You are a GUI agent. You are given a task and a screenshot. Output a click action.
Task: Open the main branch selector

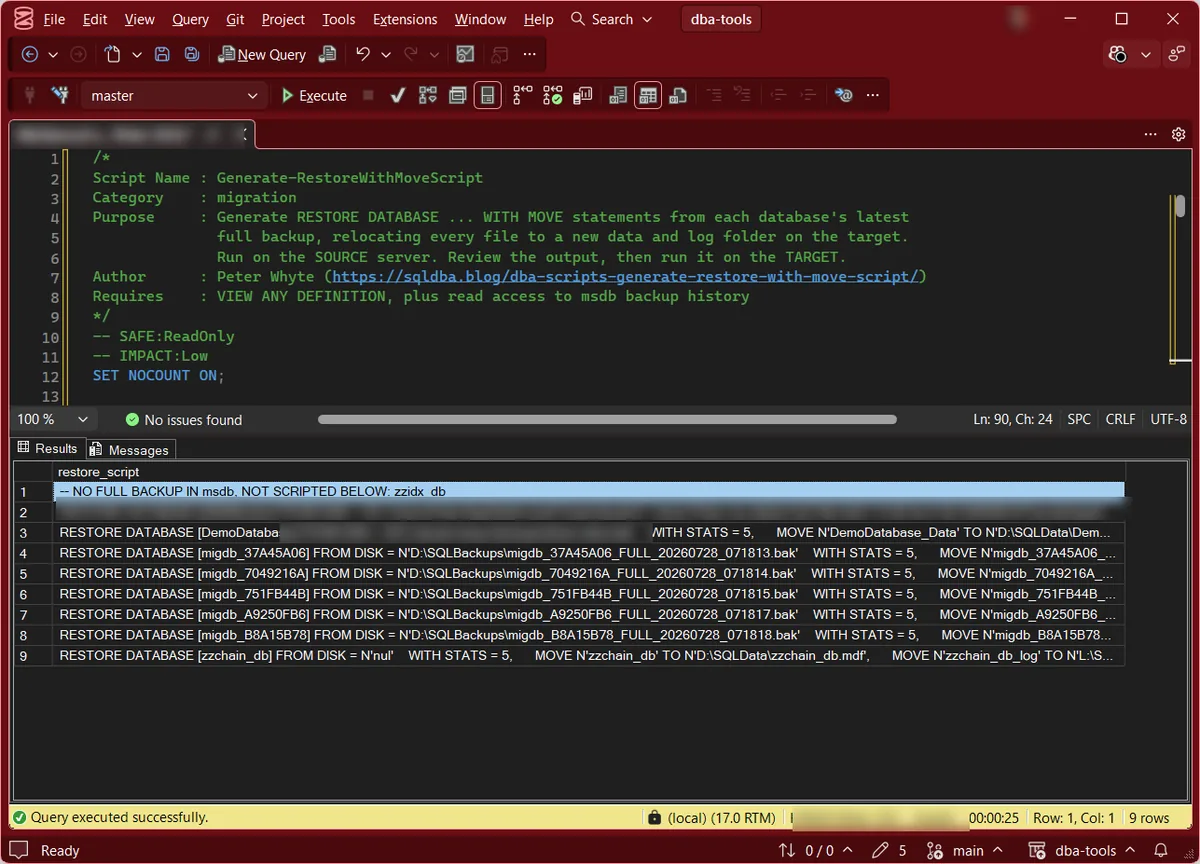pyautogui.click(x=966, y=851)
